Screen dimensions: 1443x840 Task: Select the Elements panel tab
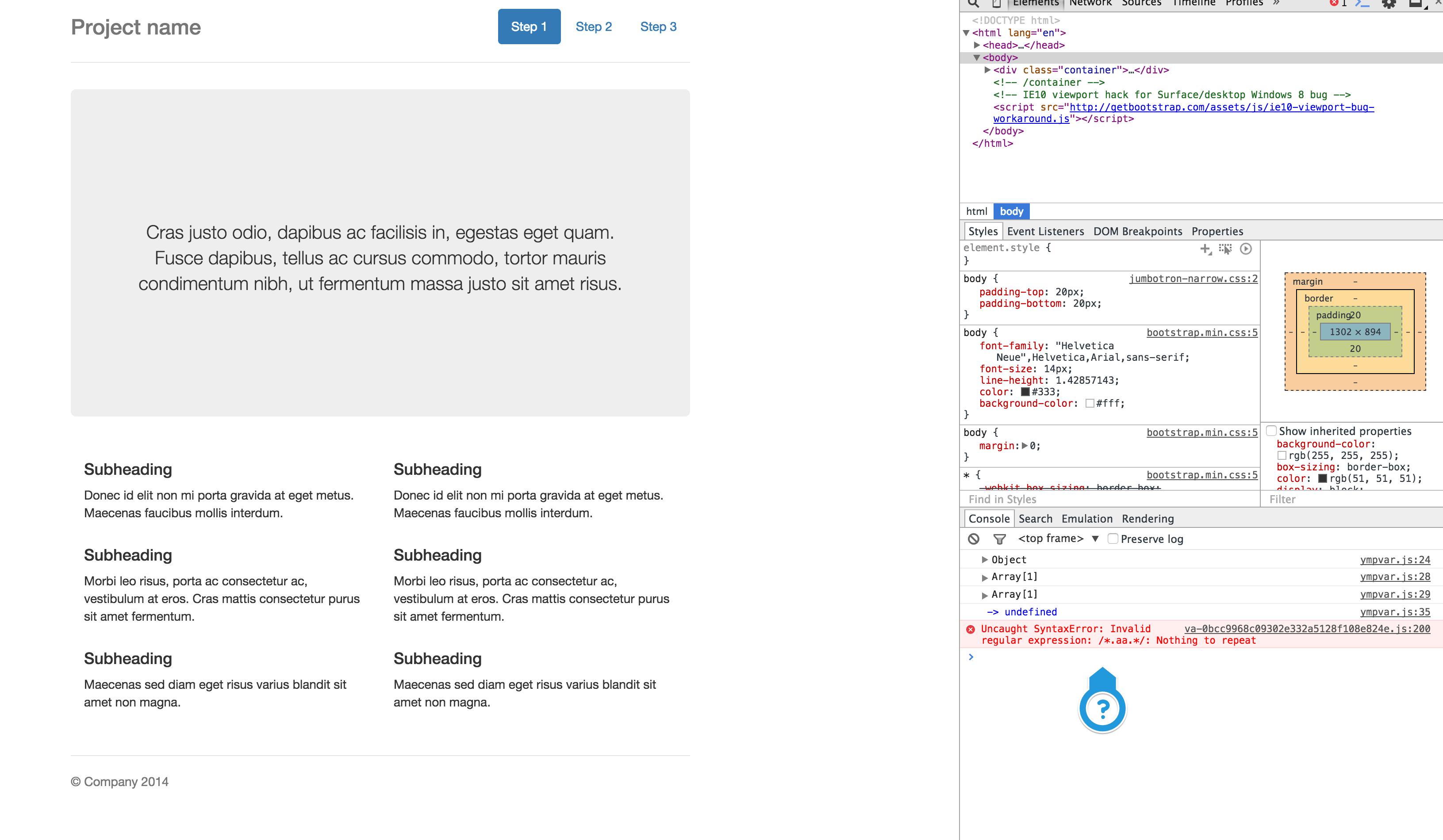coord(1035,4)
